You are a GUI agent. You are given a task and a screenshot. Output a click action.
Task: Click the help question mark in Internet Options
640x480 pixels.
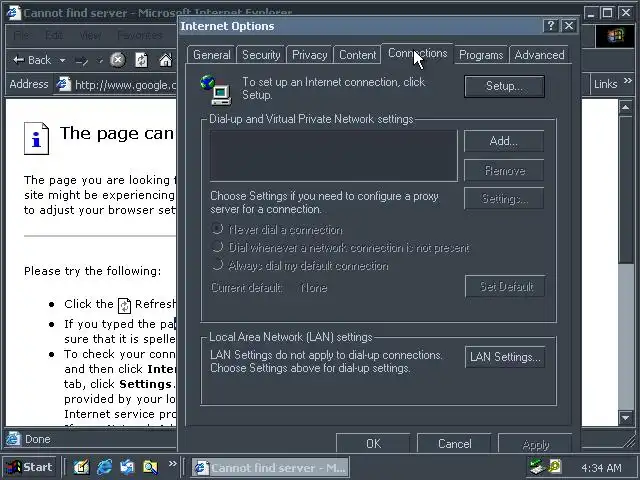[551, 26]
